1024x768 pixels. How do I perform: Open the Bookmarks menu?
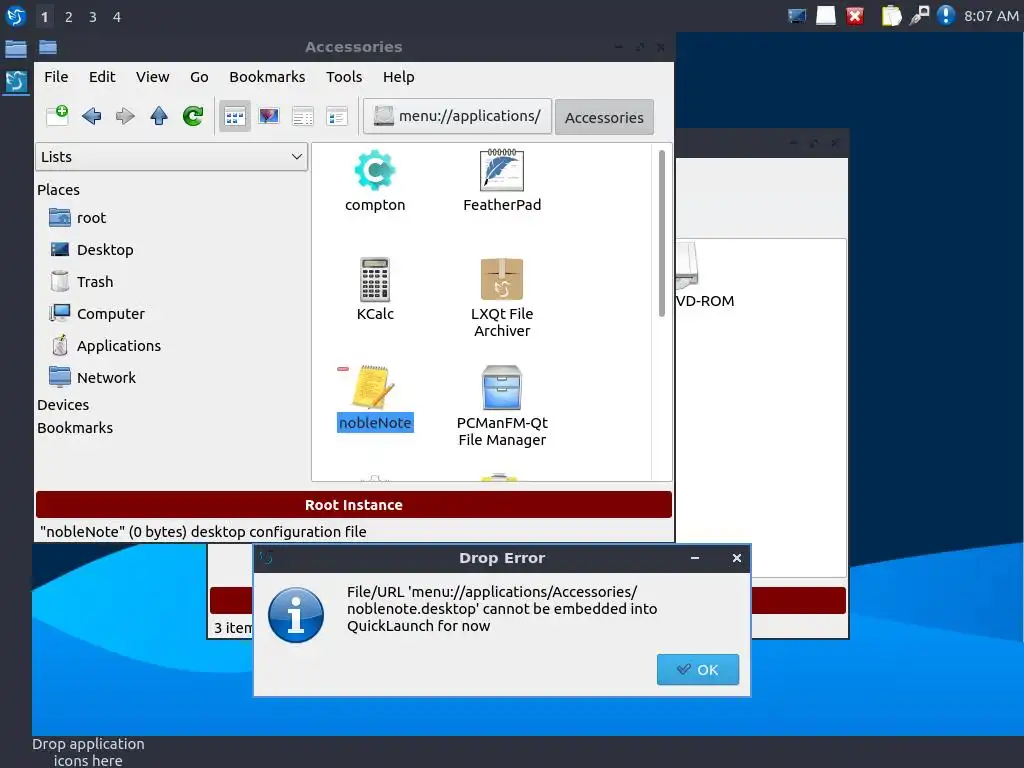pos(267,77)
